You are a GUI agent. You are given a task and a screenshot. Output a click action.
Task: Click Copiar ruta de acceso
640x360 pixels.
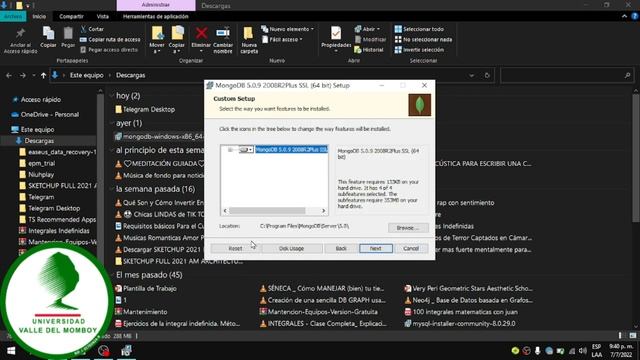(x=110, y=40)
